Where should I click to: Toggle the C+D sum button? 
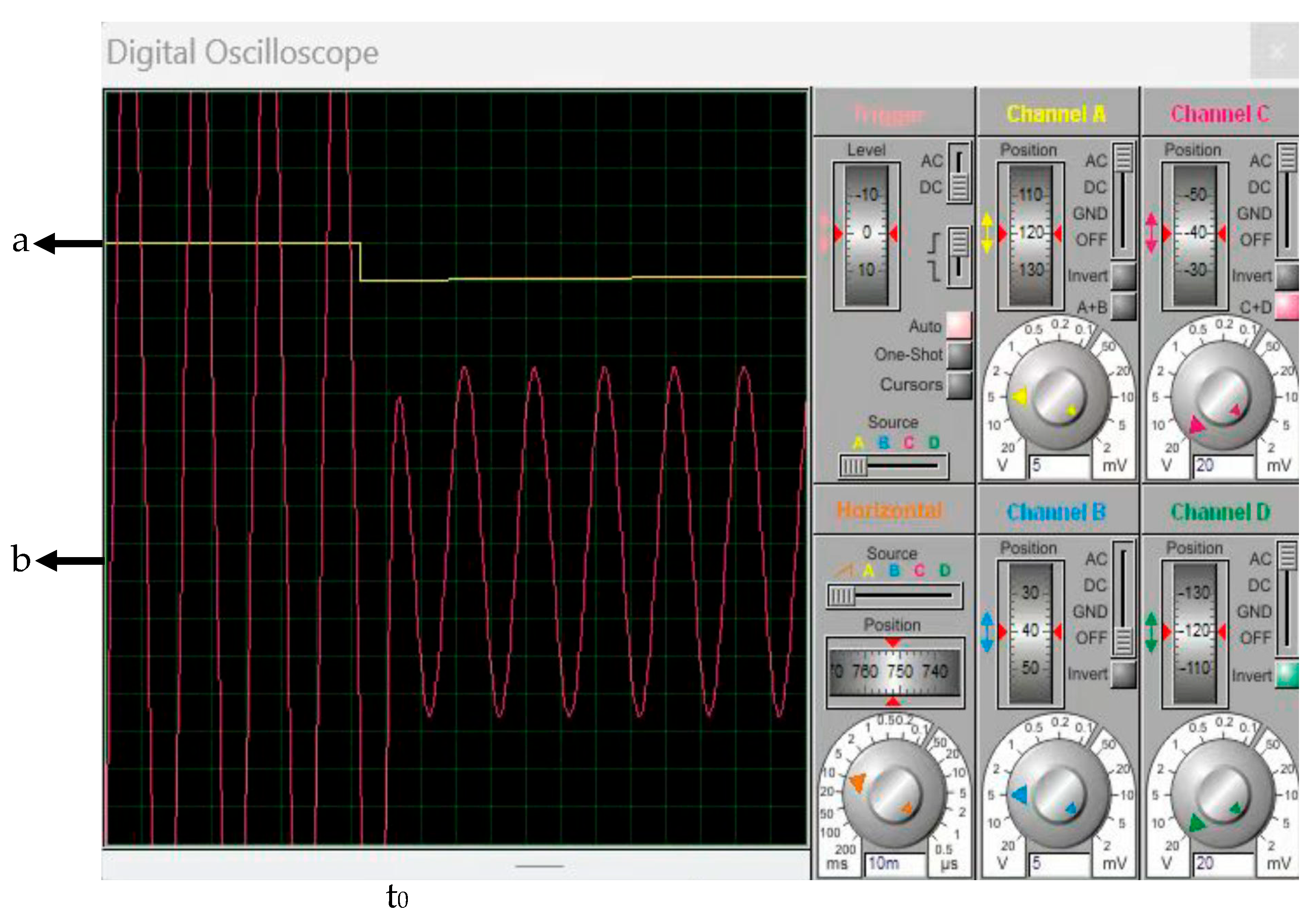pos(1287,306)
